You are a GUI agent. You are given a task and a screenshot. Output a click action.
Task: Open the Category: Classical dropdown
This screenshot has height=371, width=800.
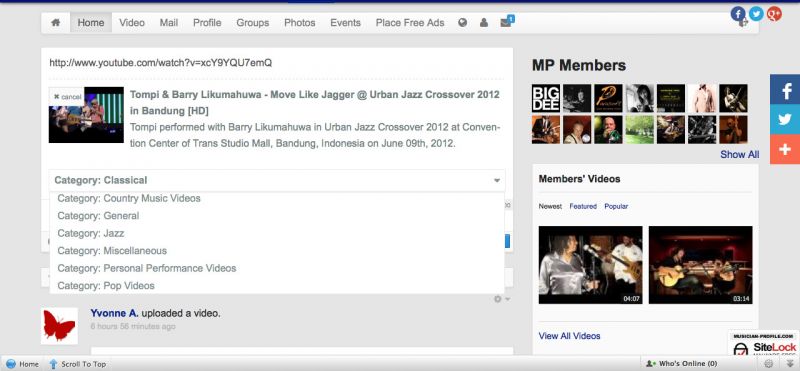point(277,180)
